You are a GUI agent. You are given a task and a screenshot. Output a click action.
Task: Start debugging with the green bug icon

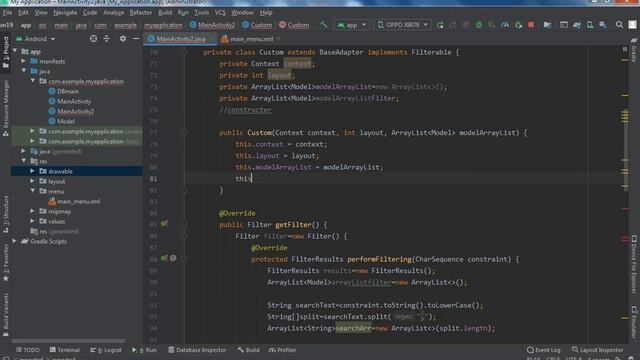coord(479,25)
